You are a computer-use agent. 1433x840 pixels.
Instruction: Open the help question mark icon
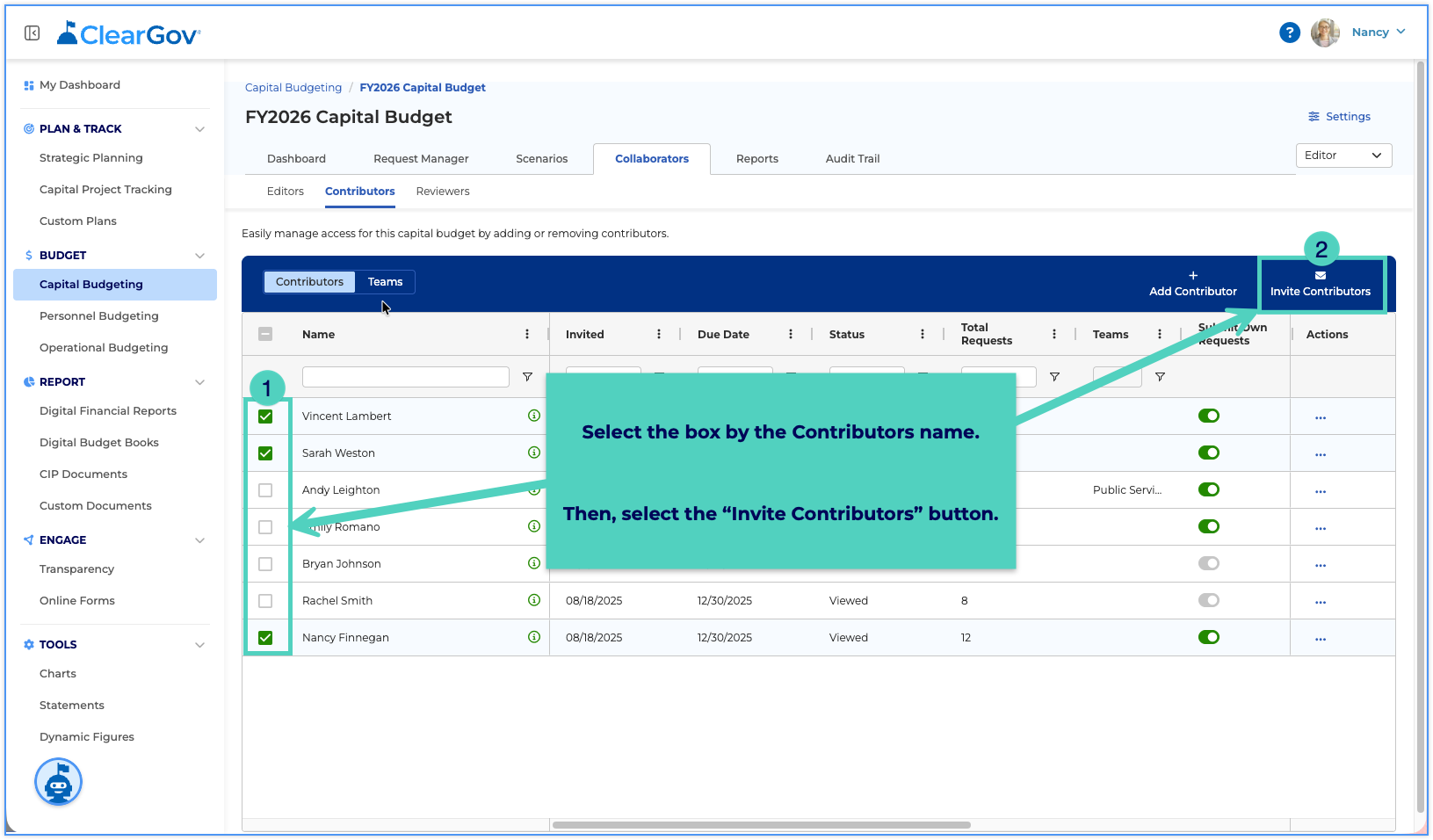point(1289,33)
